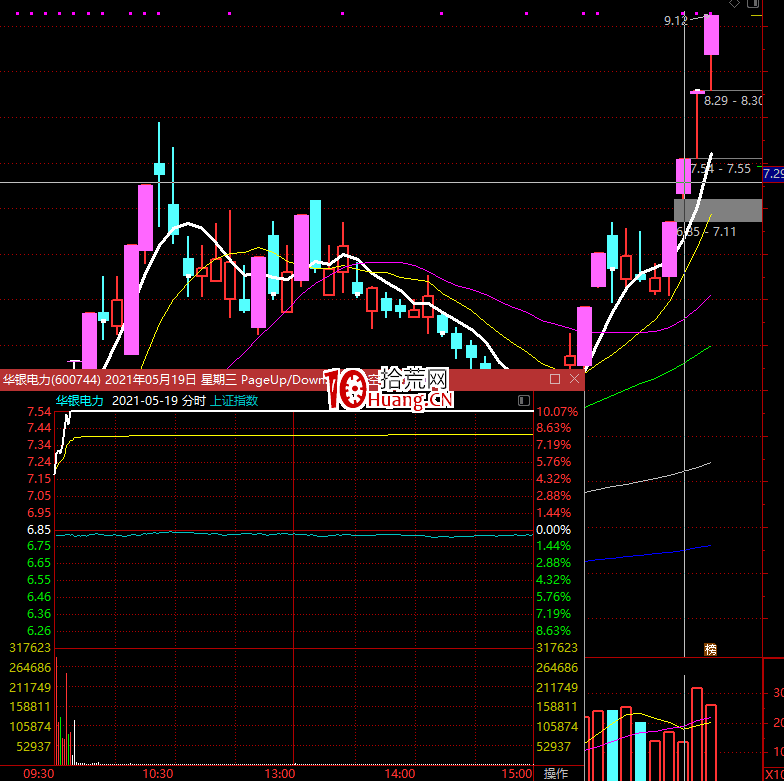This screenshot has height=781, width=784.
Task: Toggle the side panel icon in the intraday popup
Action: pos(524,400)
